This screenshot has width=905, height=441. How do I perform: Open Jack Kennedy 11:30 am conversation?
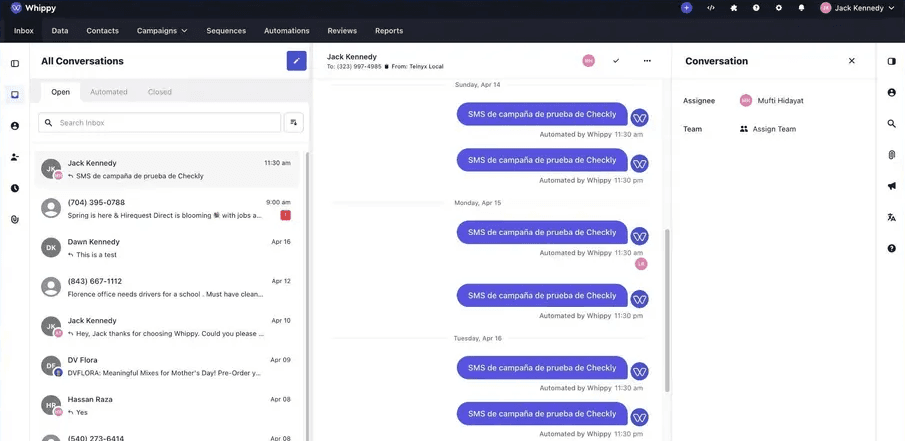pyautogui.click(x=167, y=169)
